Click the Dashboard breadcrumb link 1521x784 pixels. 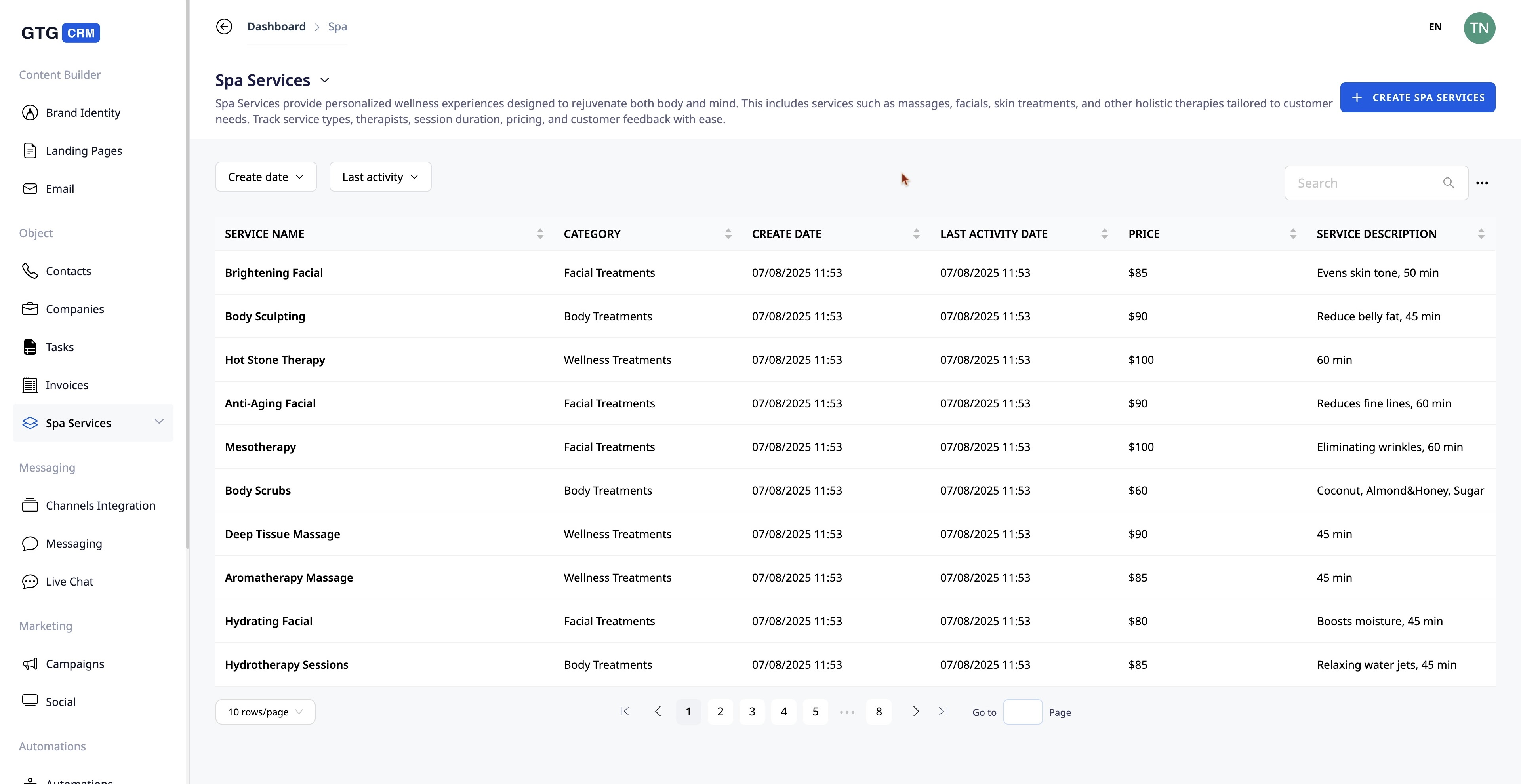pos(276,27)
